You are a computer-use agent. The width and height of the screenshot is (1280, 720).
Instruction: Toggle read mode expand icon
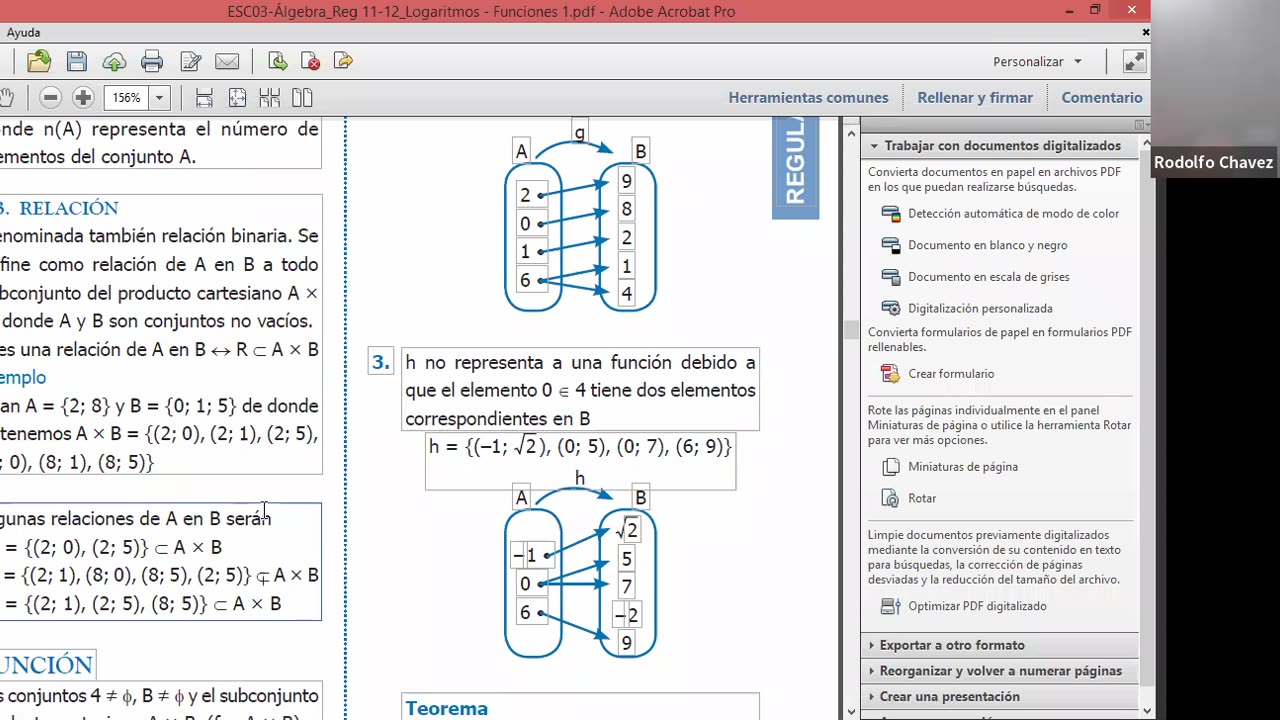[1134, 62]
